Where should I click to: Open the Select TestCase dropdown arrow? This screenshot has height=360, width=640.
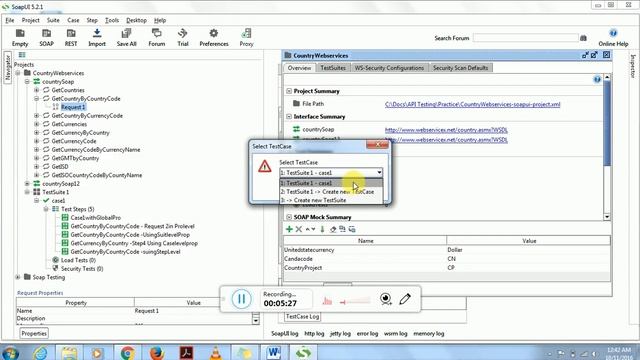point(379,173)
